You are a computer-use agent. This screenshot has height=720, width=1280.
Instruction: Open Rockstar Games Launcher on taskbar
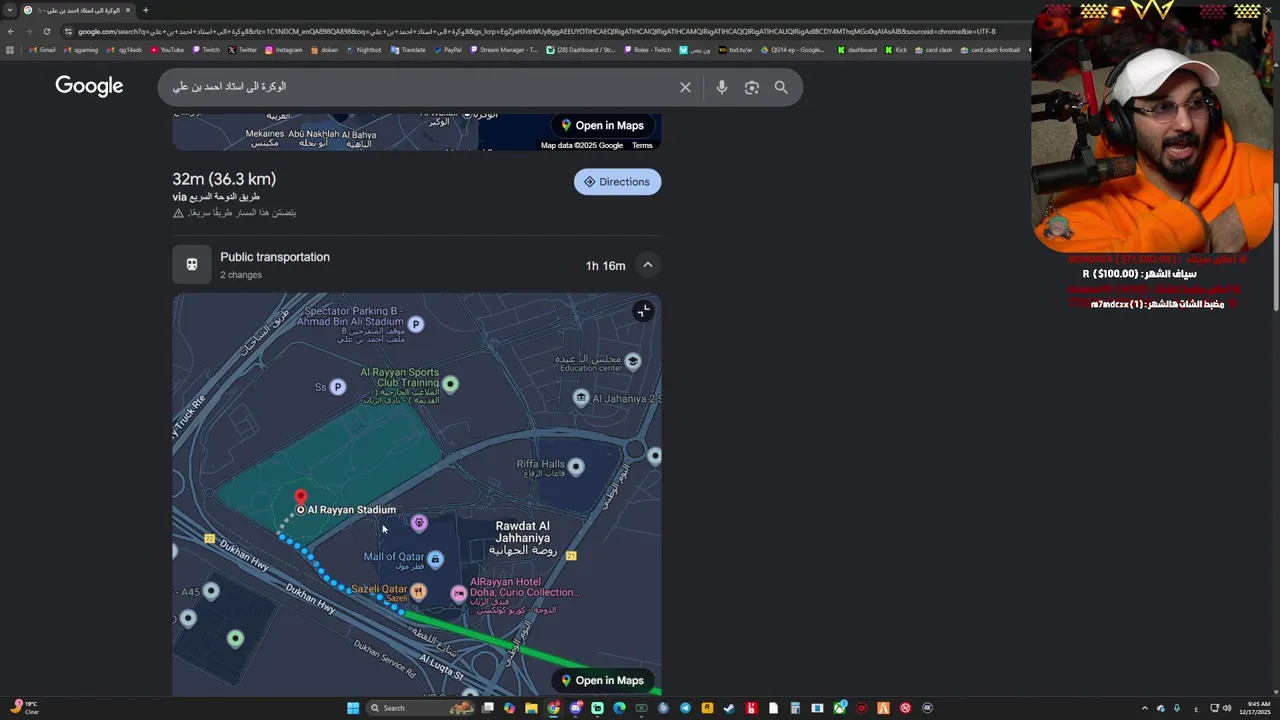pos(707,708)
